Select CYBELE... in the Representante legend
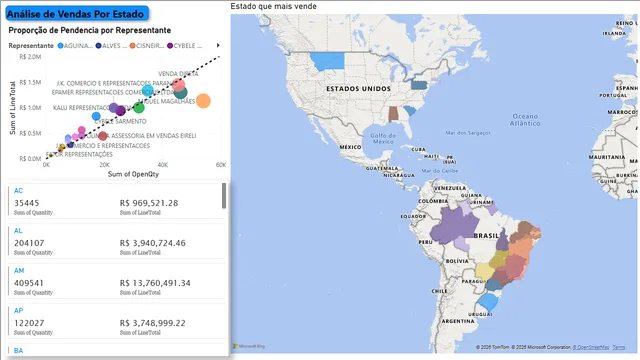Viewport: 640px width, 360px height. pyautogui.click(x=184, y=46)
